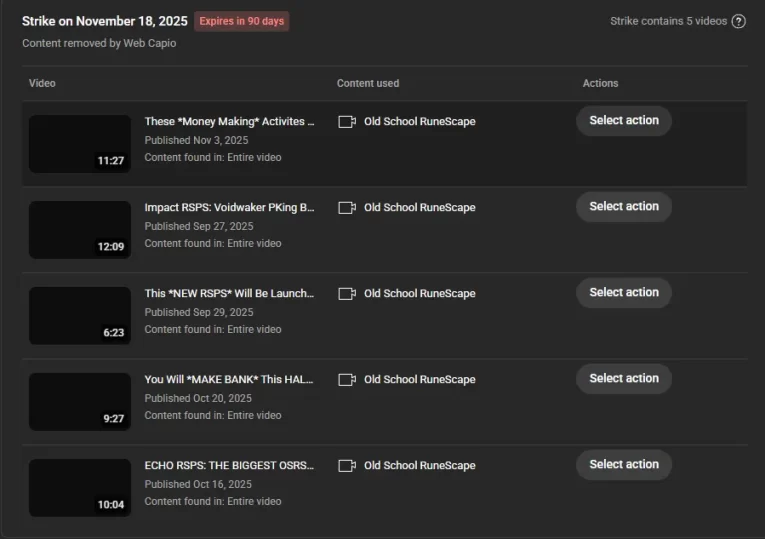Click video camera icon for NEW RSPS row
Image resolution: width=765 pixels, height=539 pixels.
[x=347, y=294]
